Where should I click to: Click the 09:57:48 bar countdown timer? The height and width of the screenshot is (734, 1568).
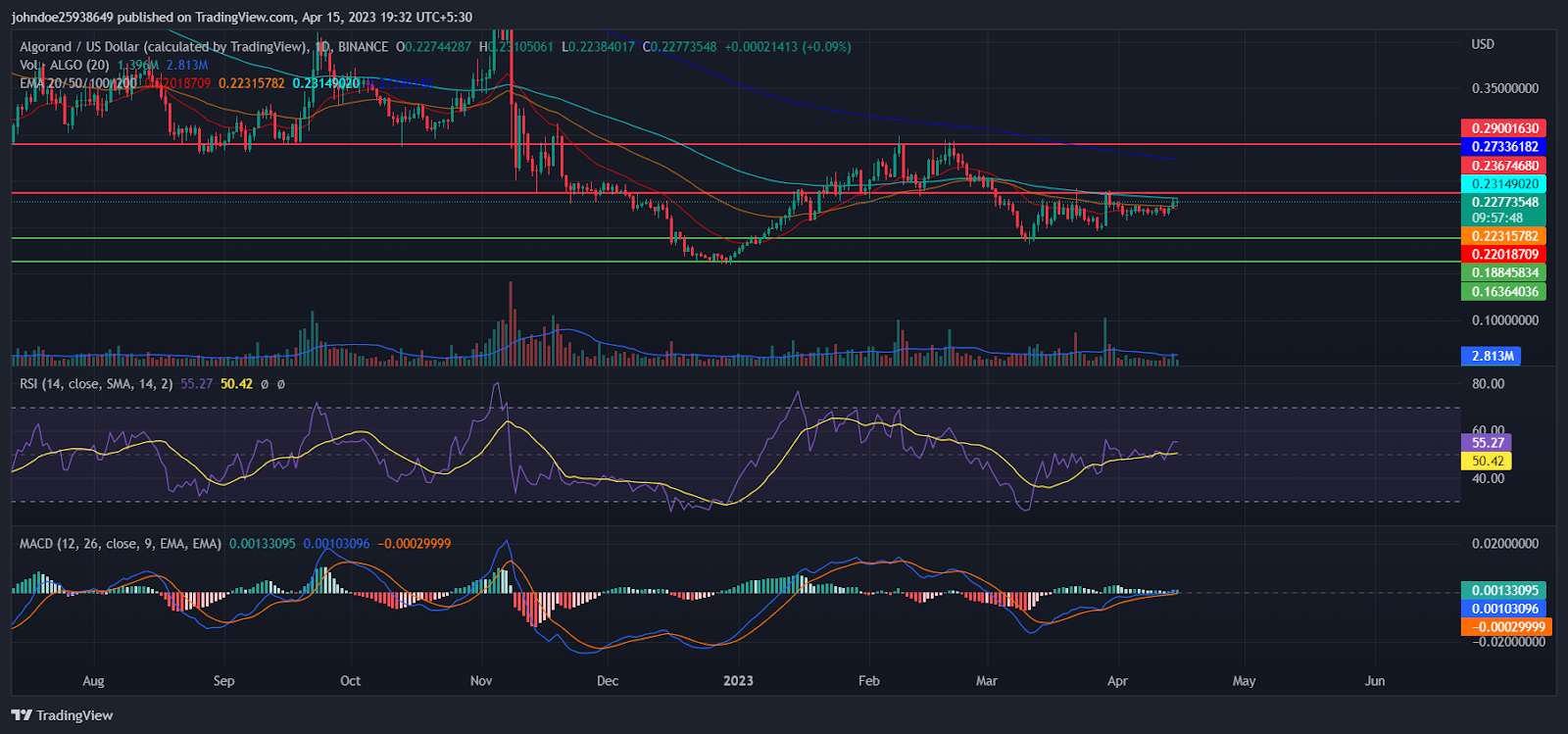(x=1497, y=219)
